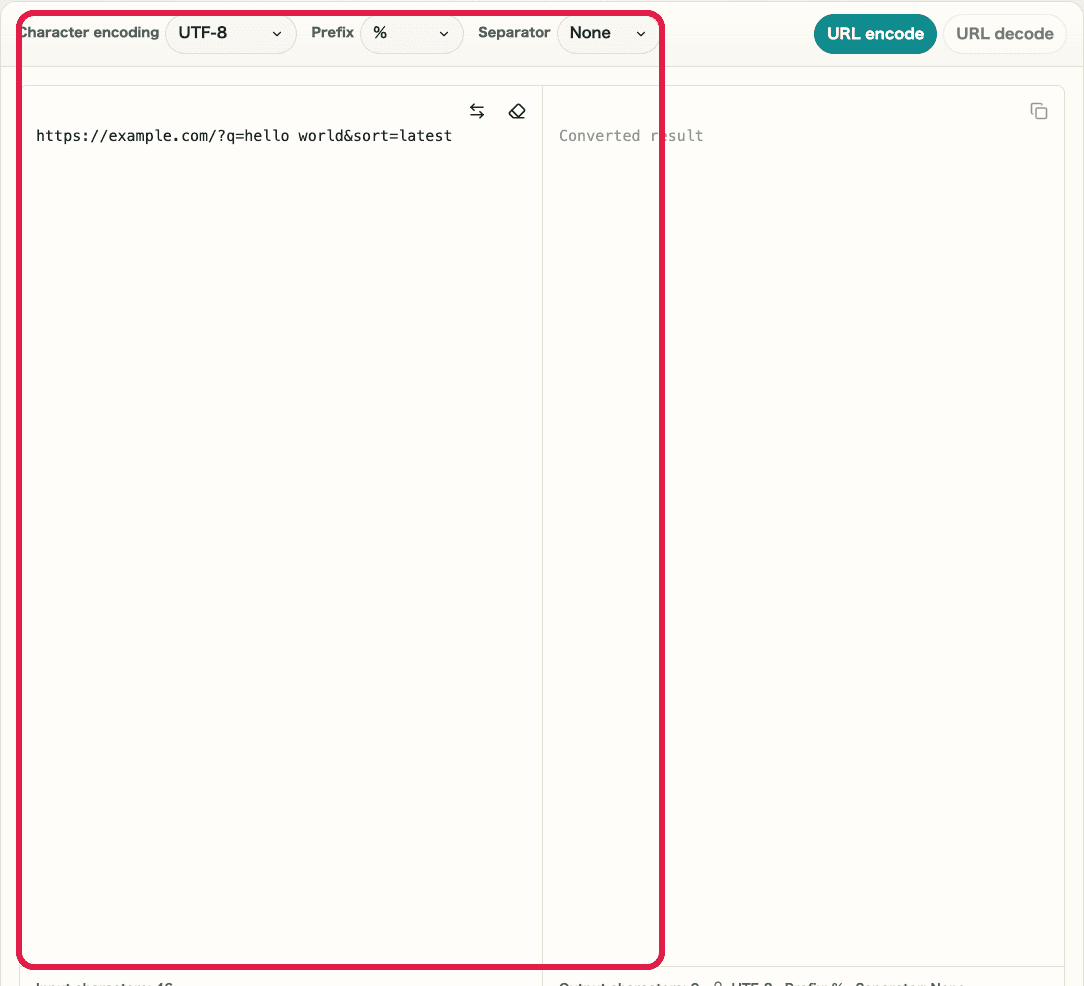Copy the converted result with the copy icon
This screenshot has width=1084, height=986.
coord(1039,111)
